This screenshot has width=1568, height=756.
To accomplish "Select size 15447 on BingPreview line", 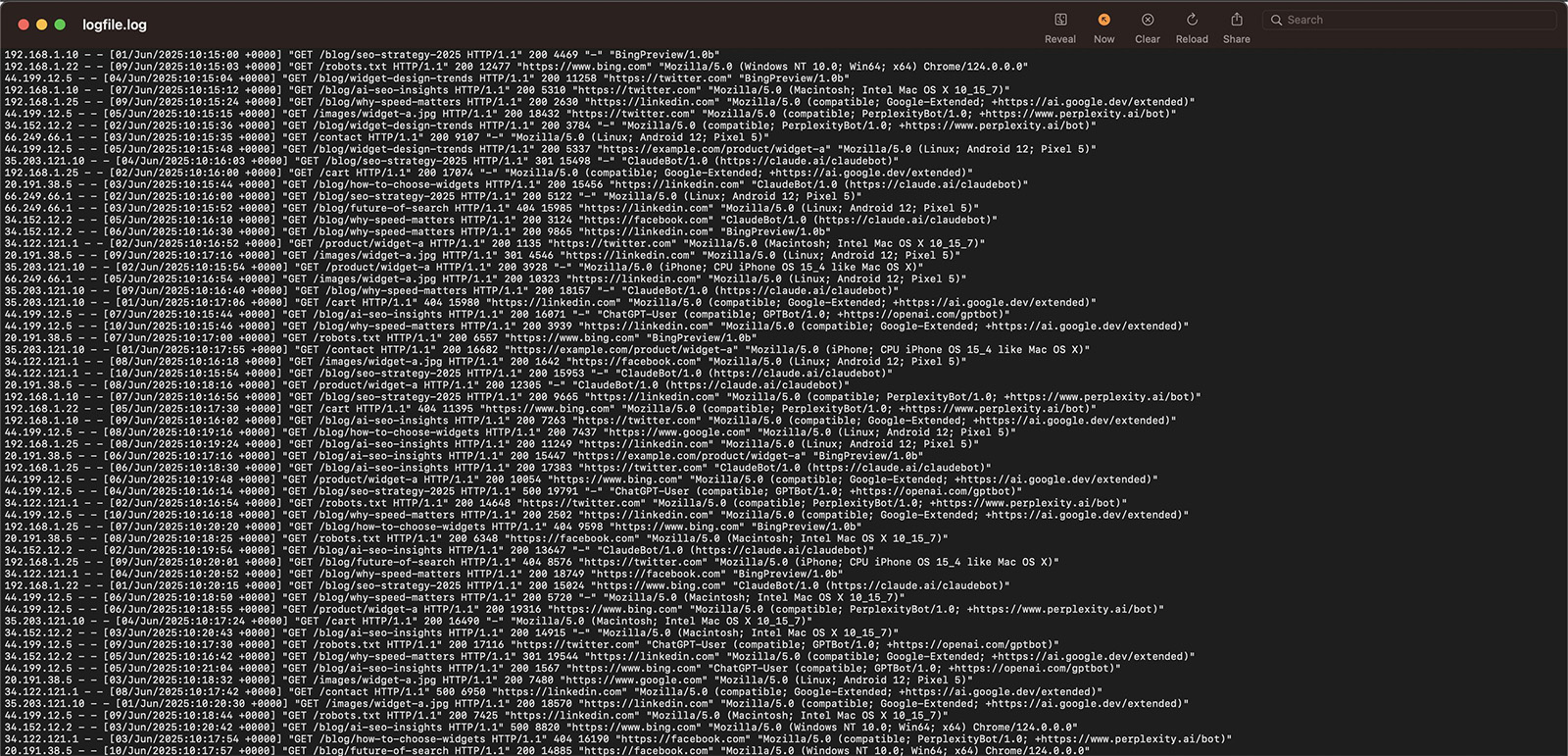I will tap(551, 456).
